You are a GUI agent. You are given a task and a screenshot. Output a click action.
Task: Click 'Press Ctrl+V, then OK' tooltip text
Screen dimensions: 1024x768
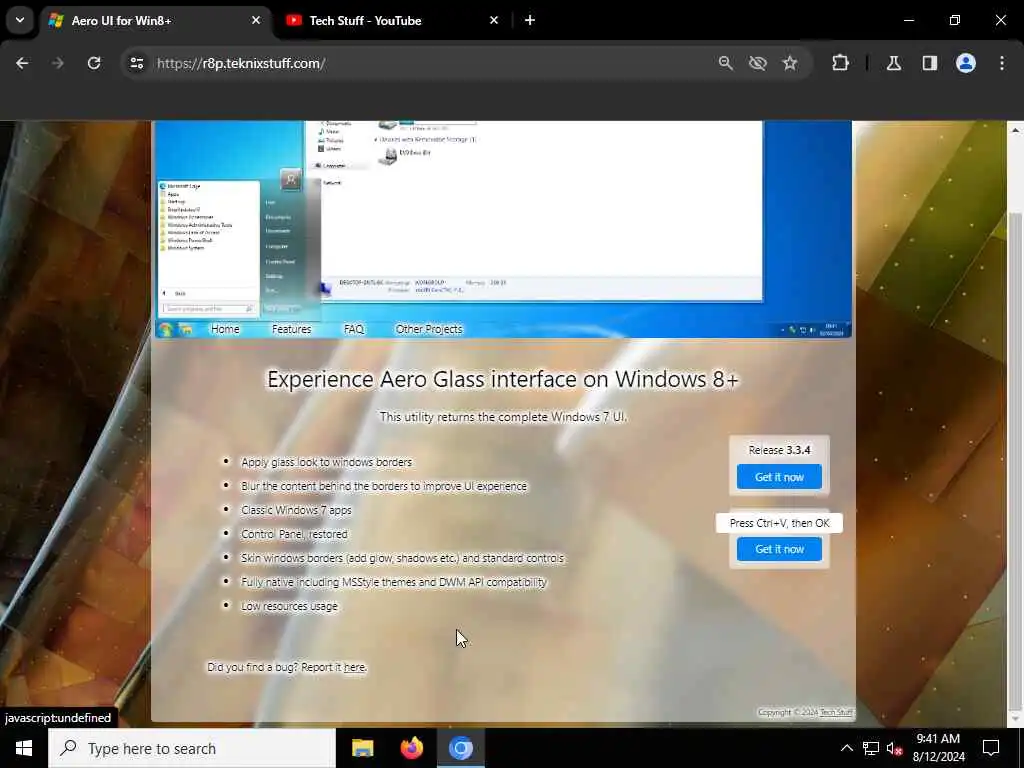click(779, 523)
